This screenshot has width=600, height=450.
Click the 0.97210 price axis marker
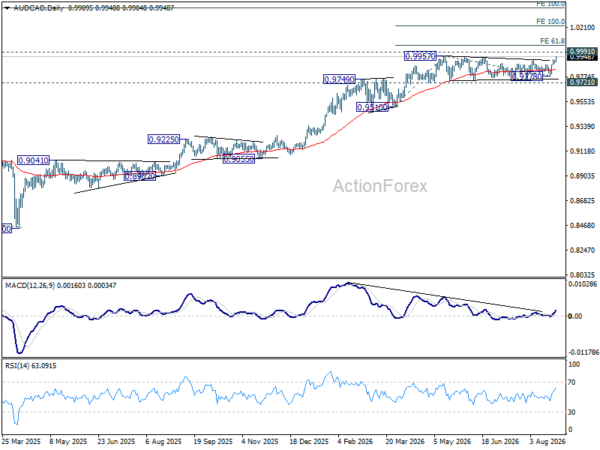point(582,82)
